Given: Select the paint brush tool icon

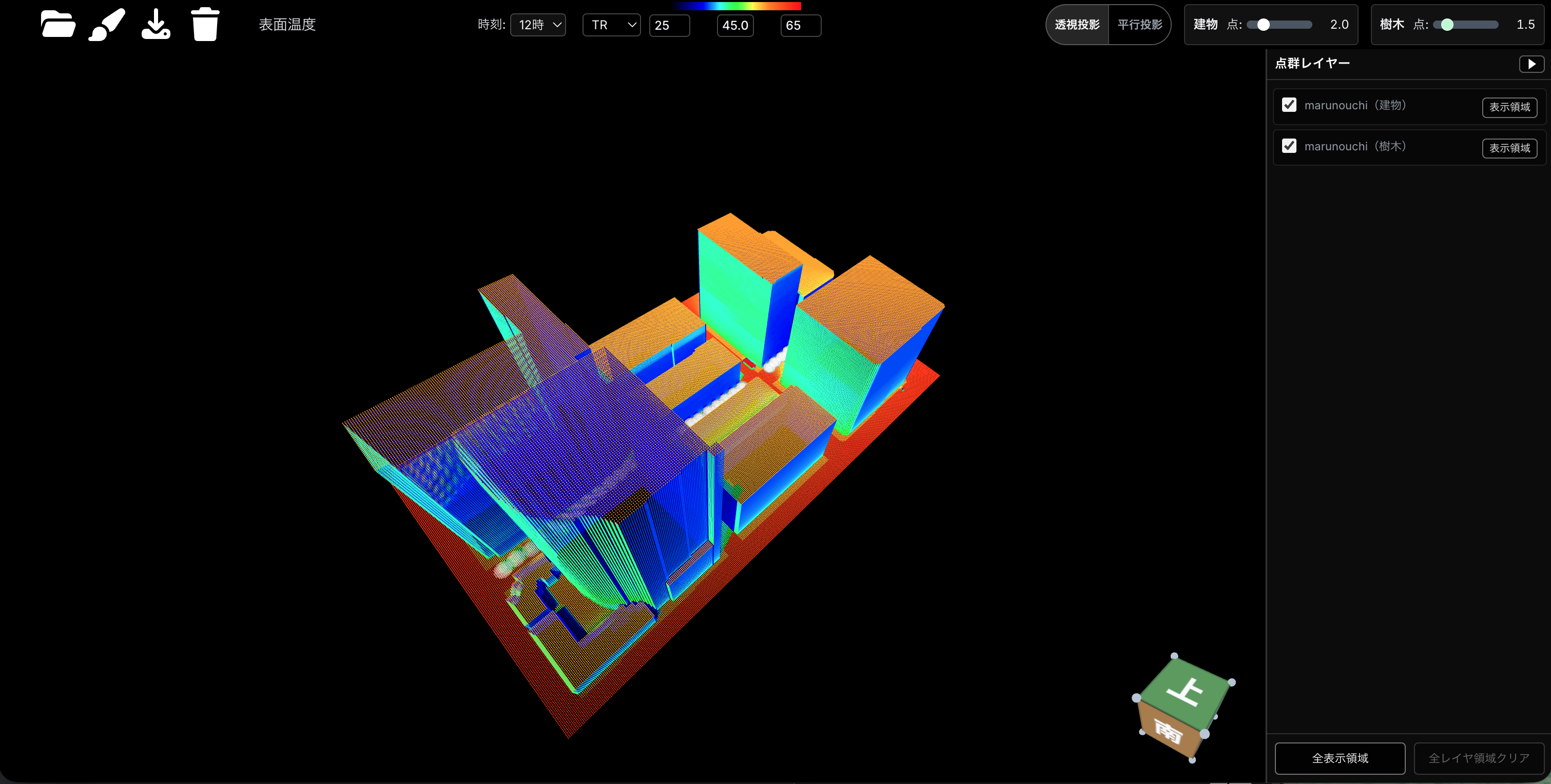Looking at the screenshot, I should tap(107, 25).
